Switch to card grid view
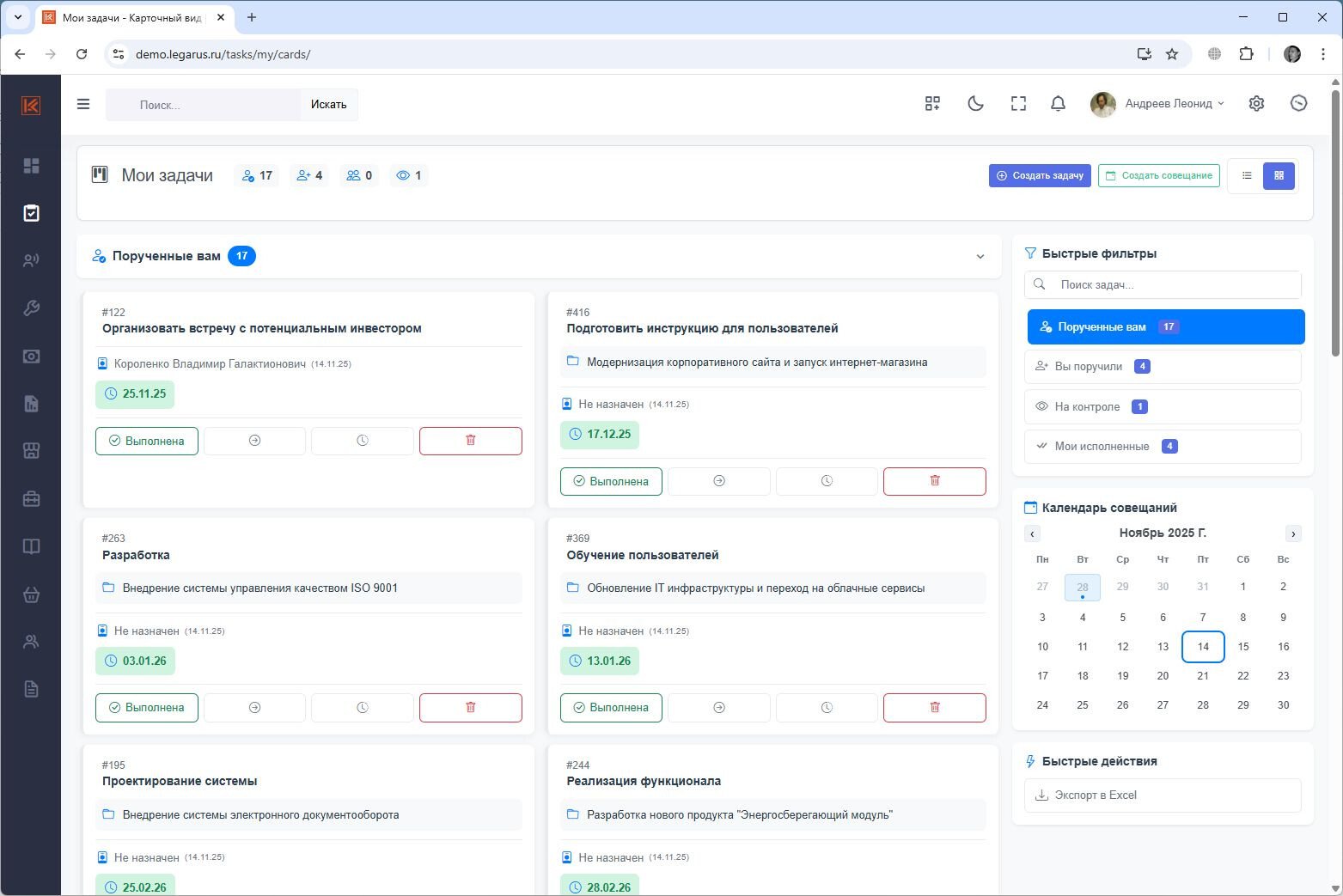Viewport: 1343px width, 896px height. (x=1279, y=175)
